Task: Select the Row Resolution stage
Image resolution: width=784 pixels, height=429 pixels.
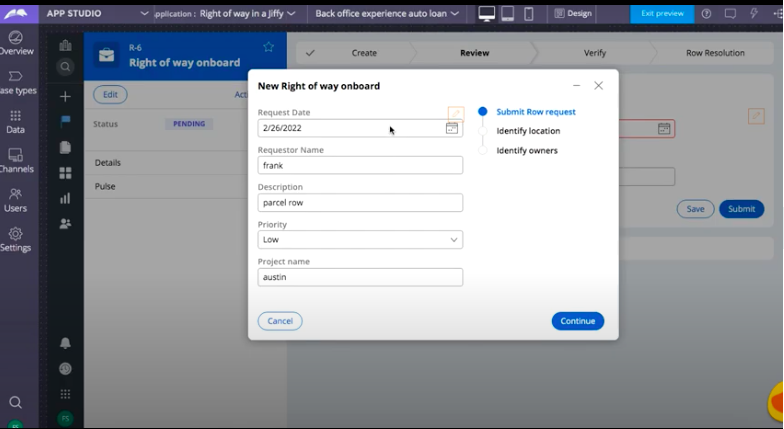Action: click(715, 53)
